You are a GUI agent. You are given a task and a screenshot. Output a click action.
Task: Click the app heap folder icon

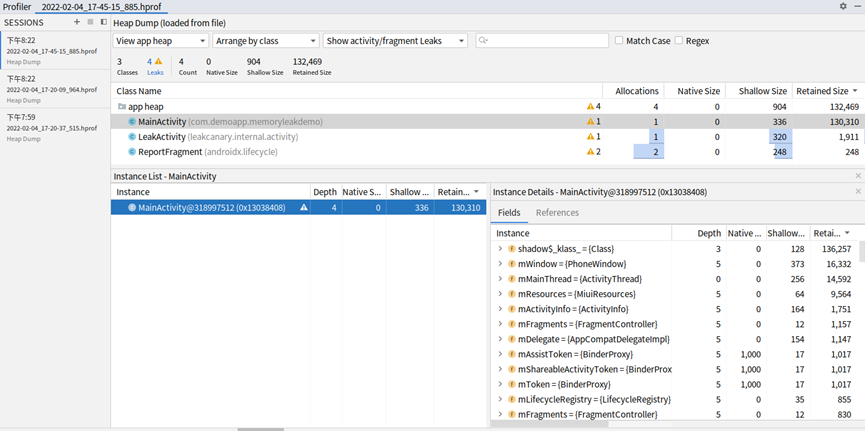tap(122, 106)
